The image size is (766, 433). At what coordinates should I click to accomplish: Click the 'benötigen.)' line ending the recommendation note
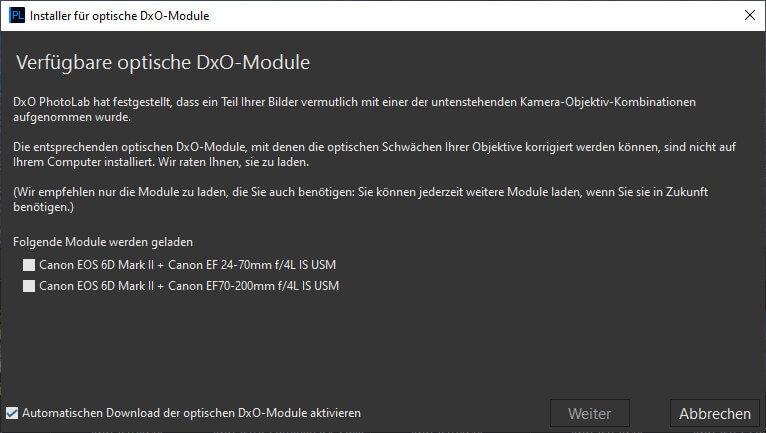click(43, 207)
